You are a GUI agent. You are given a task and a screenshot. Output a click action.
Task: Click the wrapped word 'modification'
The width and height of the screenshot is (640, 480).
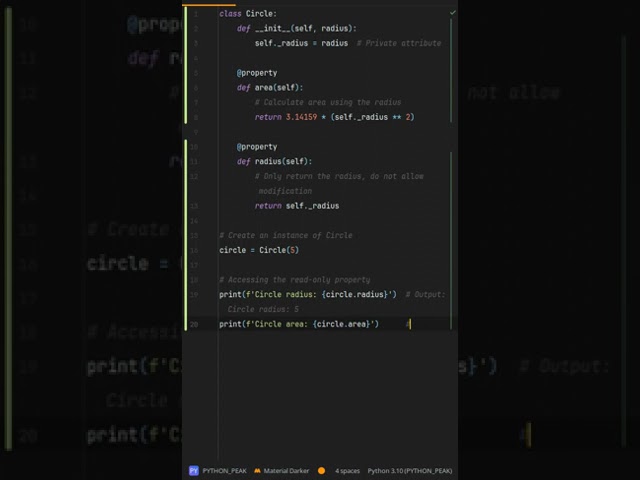[x=285, y=191]
